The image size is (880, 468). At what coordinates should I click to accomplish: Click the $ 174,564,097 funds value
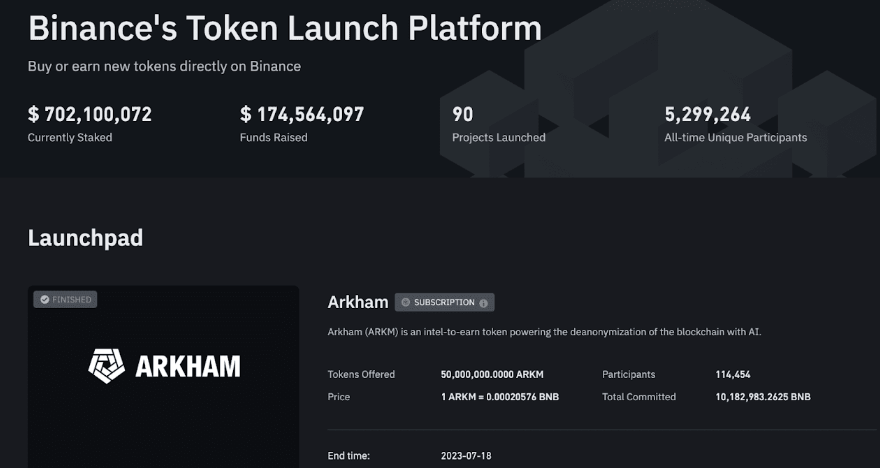[x=302, y=114]
